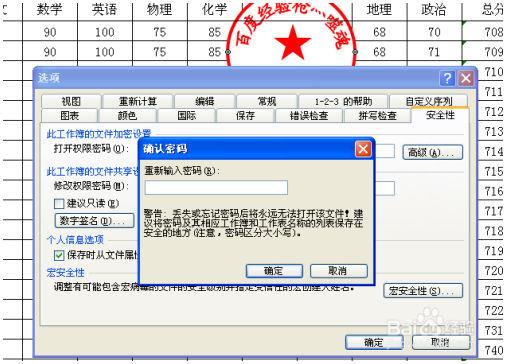Select the cell with total 740

click(491, 350)
